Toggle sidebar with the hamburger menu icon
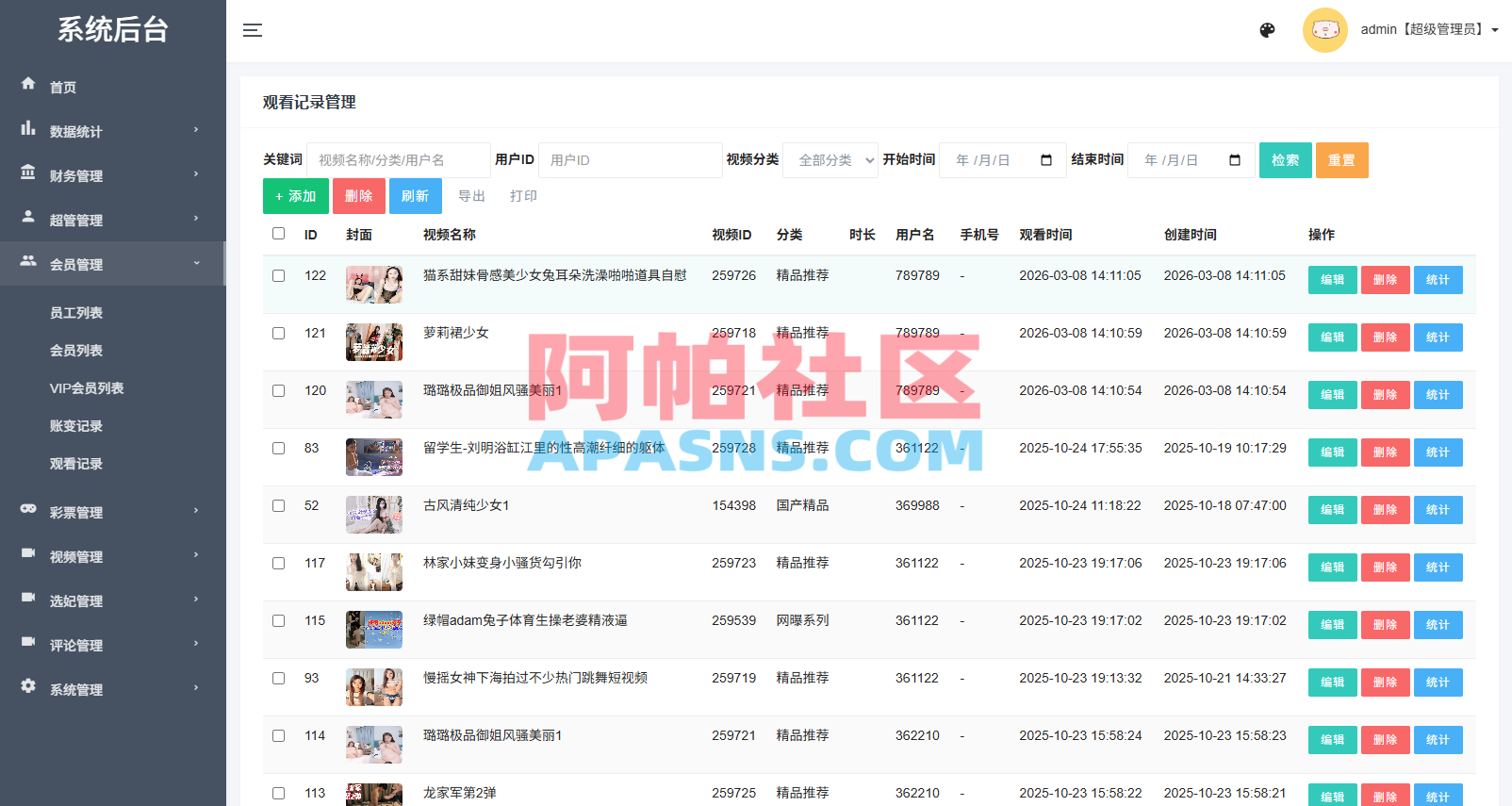Screen dimensions: 1512x806 pos(253,30)
